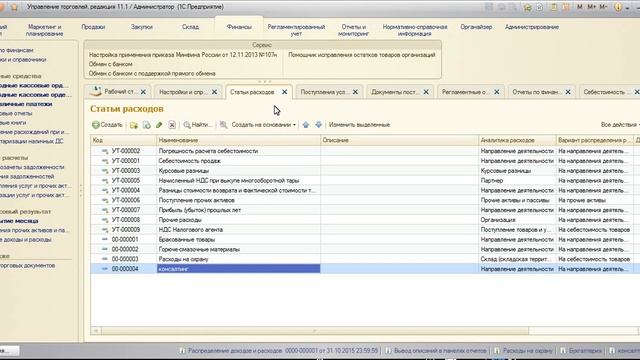Move item up with blue arrow

click(306, 125)
